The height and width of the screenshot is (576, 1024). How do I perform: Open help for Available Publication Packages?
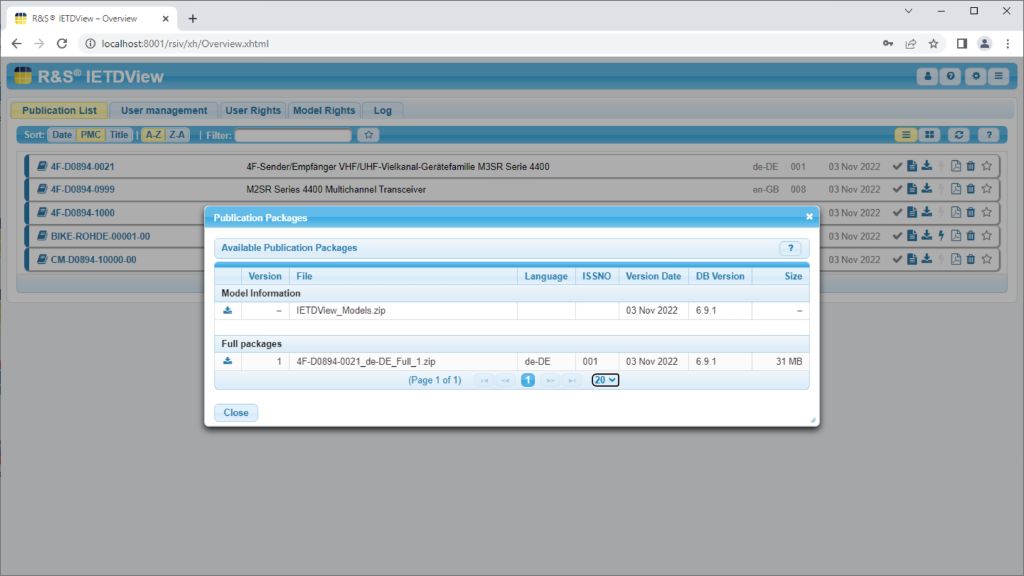[790, 248]
